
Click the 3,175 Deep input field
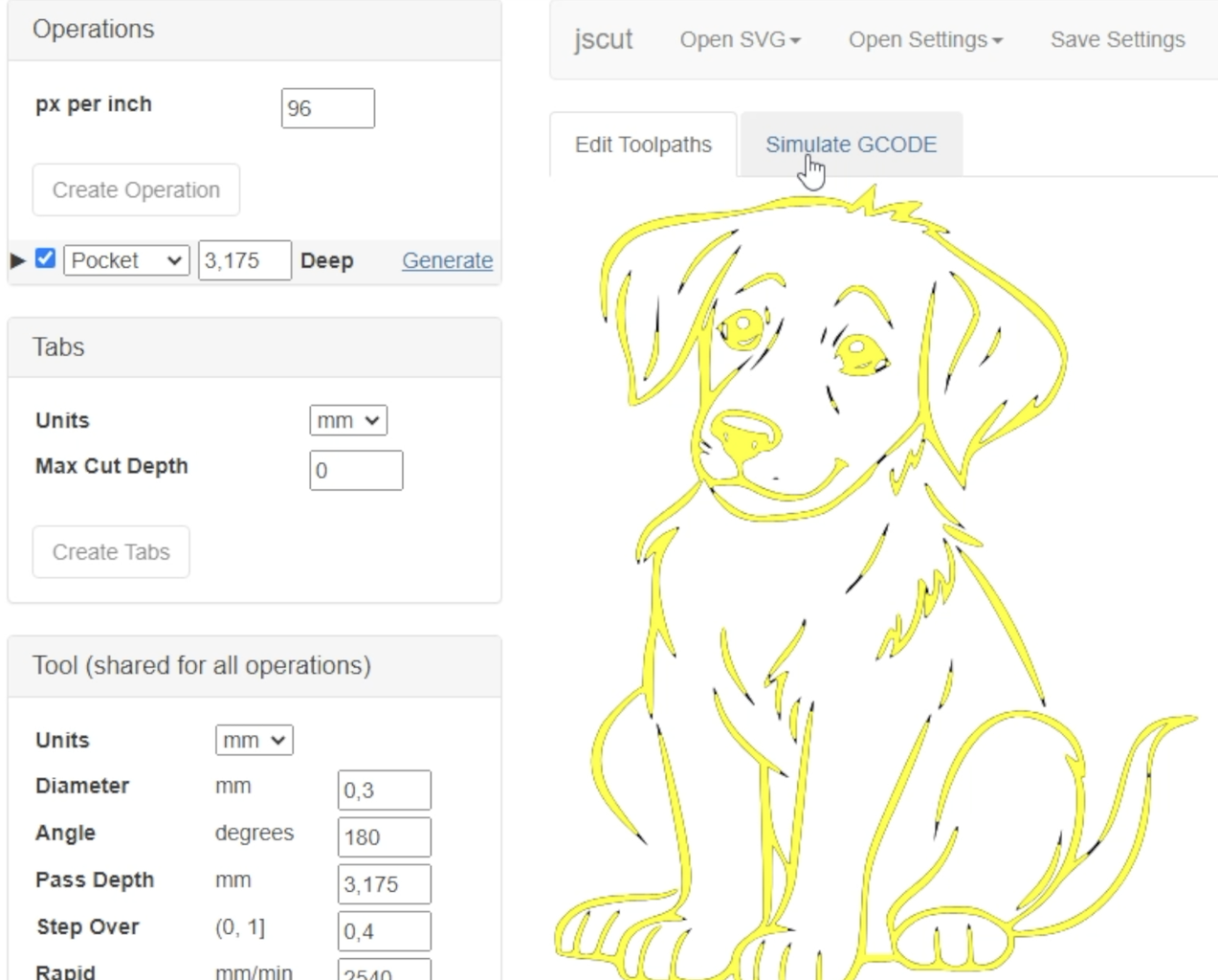245,260
